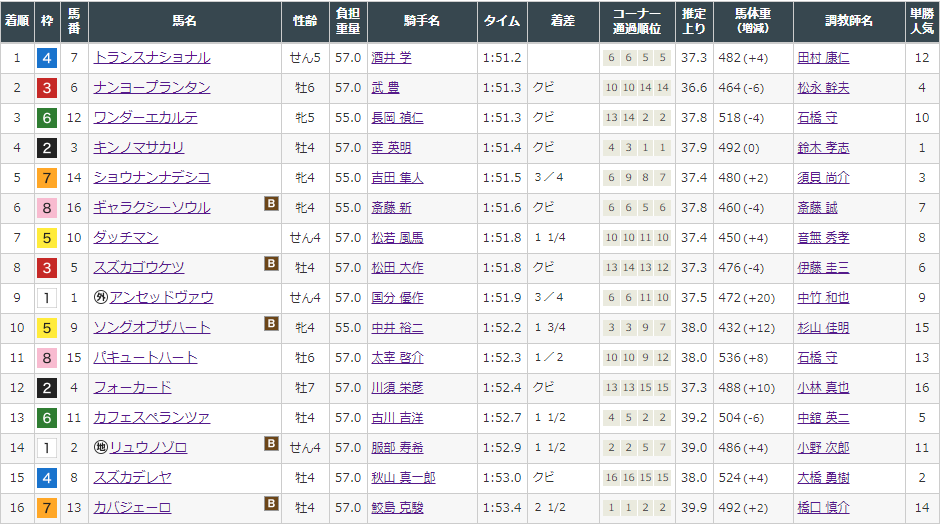Open trainer profile 田村 康仁
This screenshot has height=526, width=942.
point(823,58)
